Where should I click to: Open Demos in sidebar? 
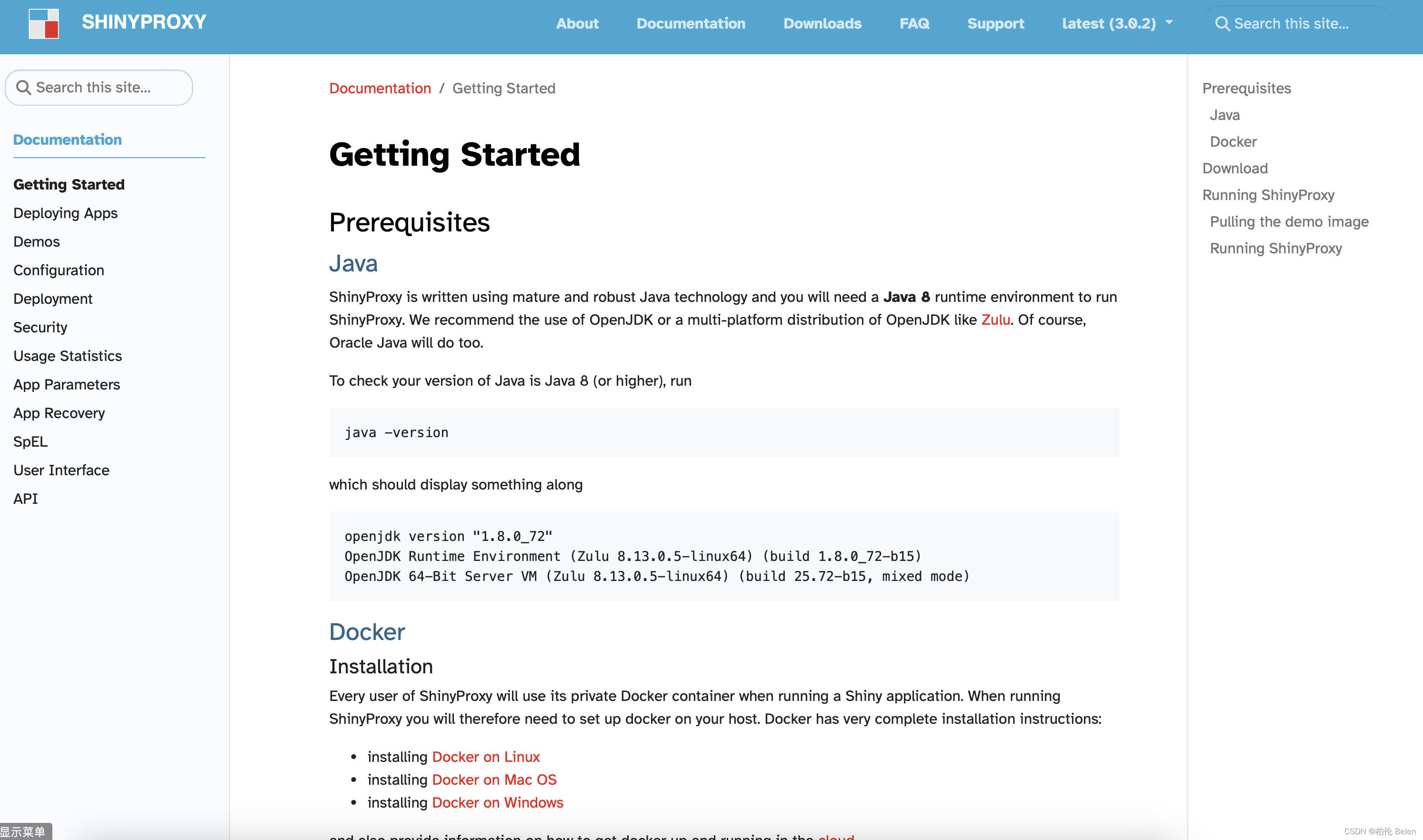pyautogui.click(x=37, y=242)
